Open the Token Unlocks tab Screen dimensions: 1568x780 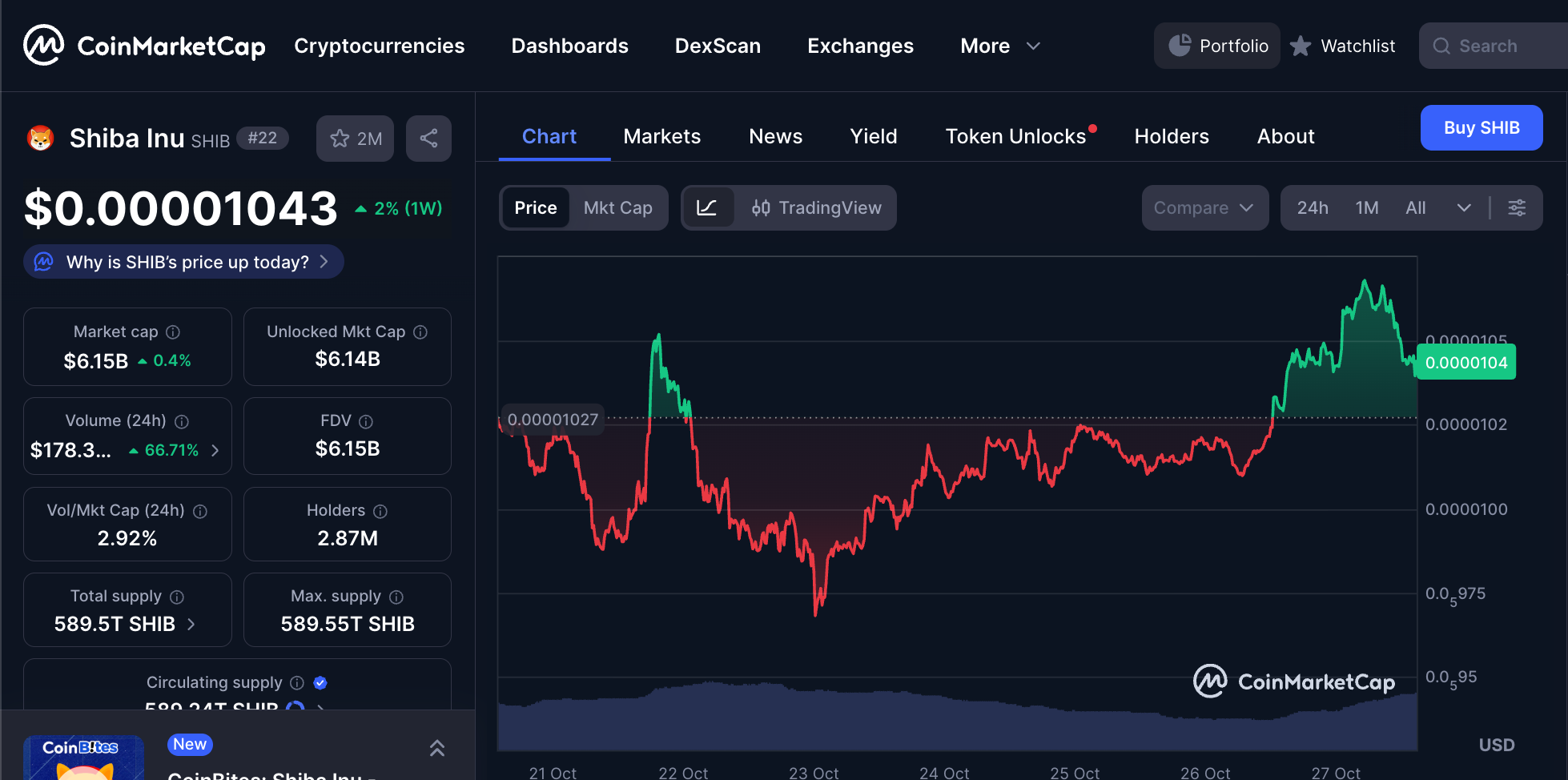[1015, 137]
